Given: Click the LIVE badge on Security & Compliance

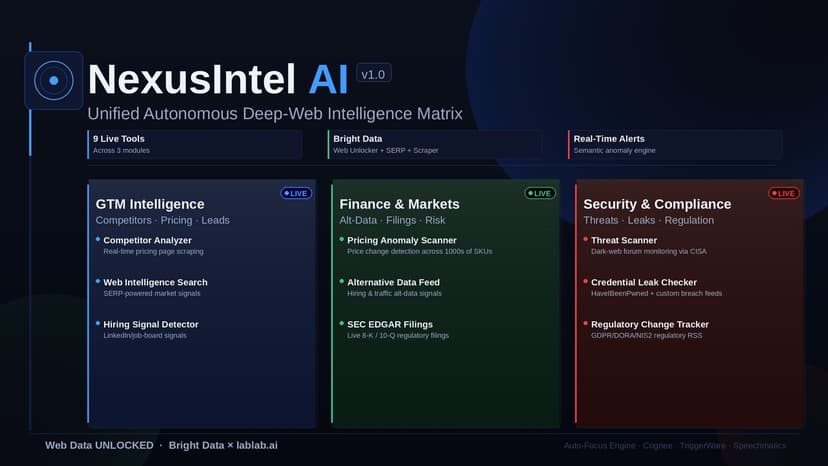Looking at the screenshot, I should coord(784,193).
